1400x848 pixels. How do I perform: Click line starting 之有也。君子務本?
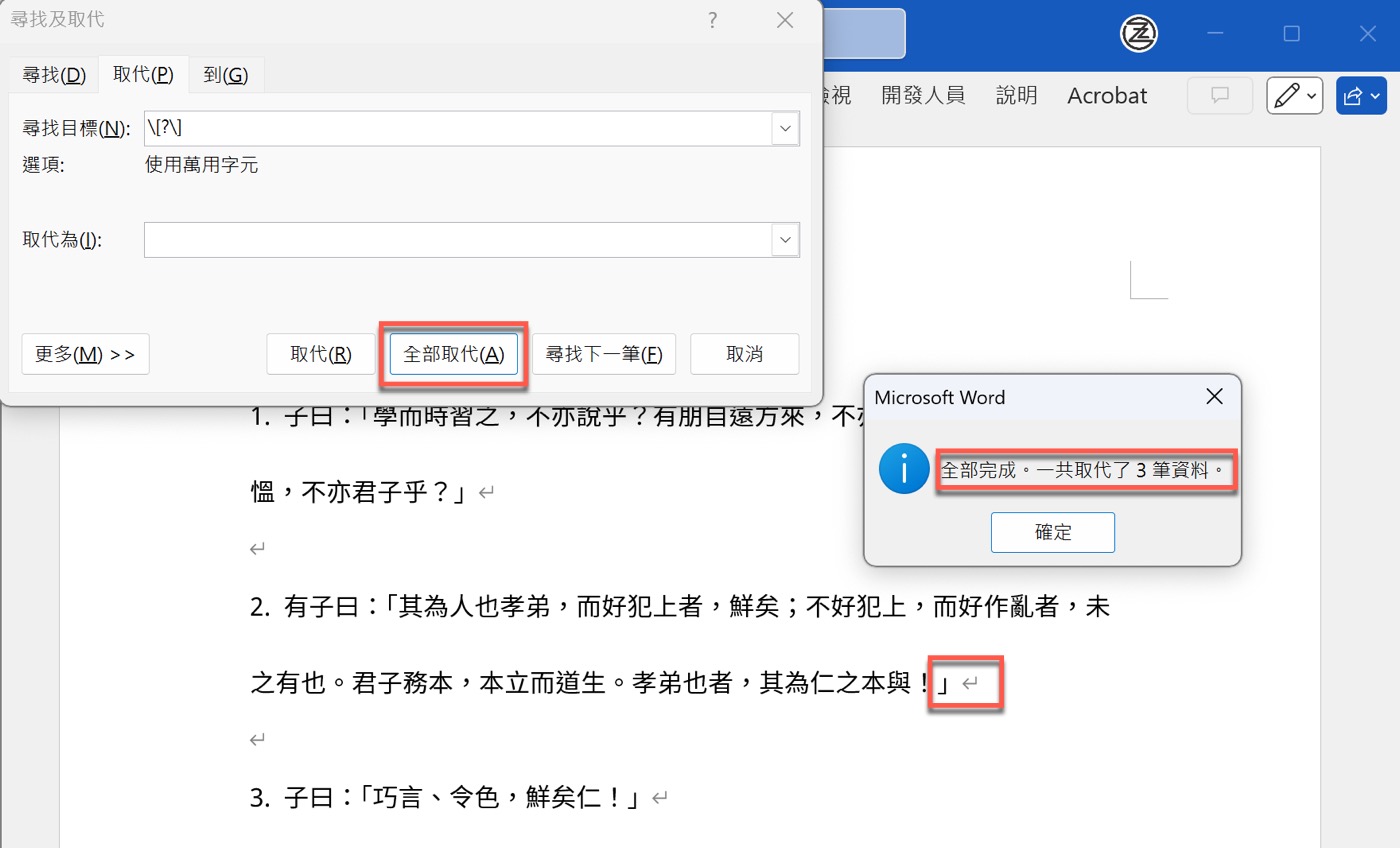599,683
